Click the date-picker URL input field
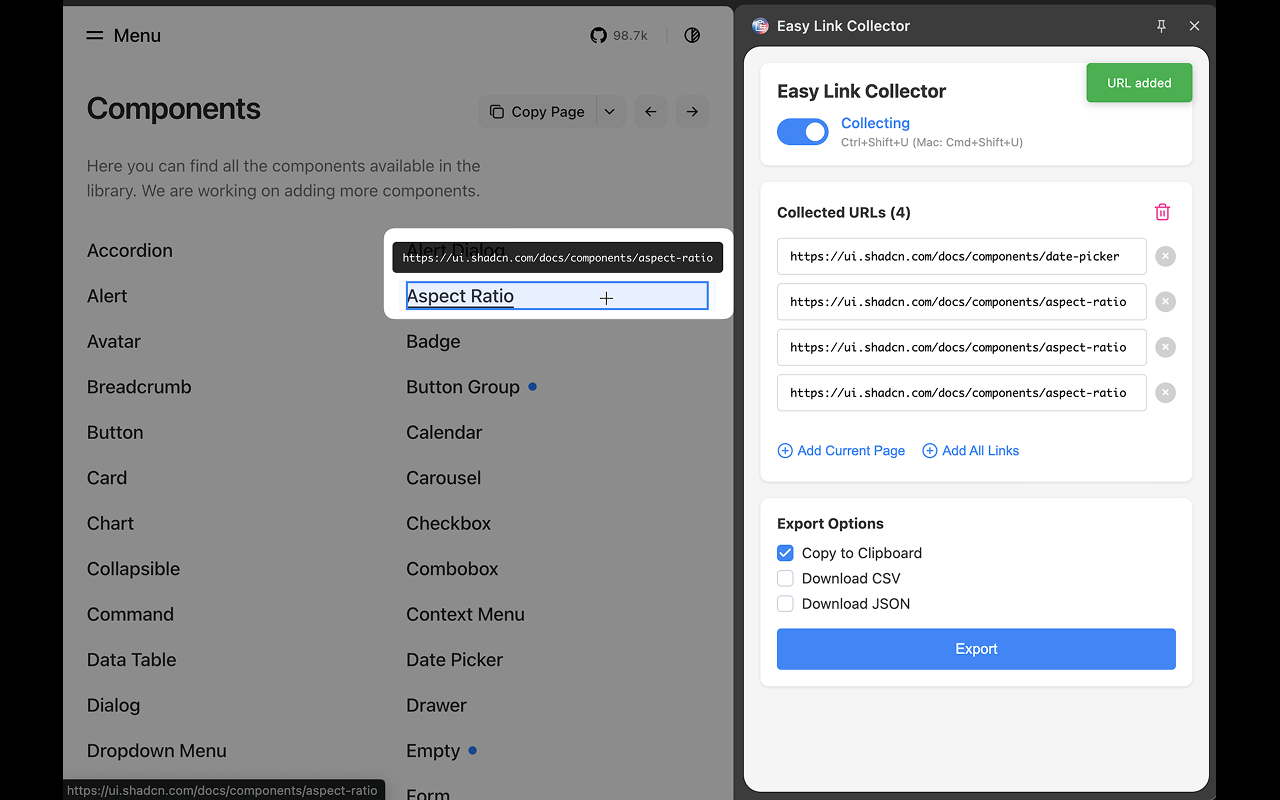The height and width of the screenshot is (800, 1280). (962, 257)
